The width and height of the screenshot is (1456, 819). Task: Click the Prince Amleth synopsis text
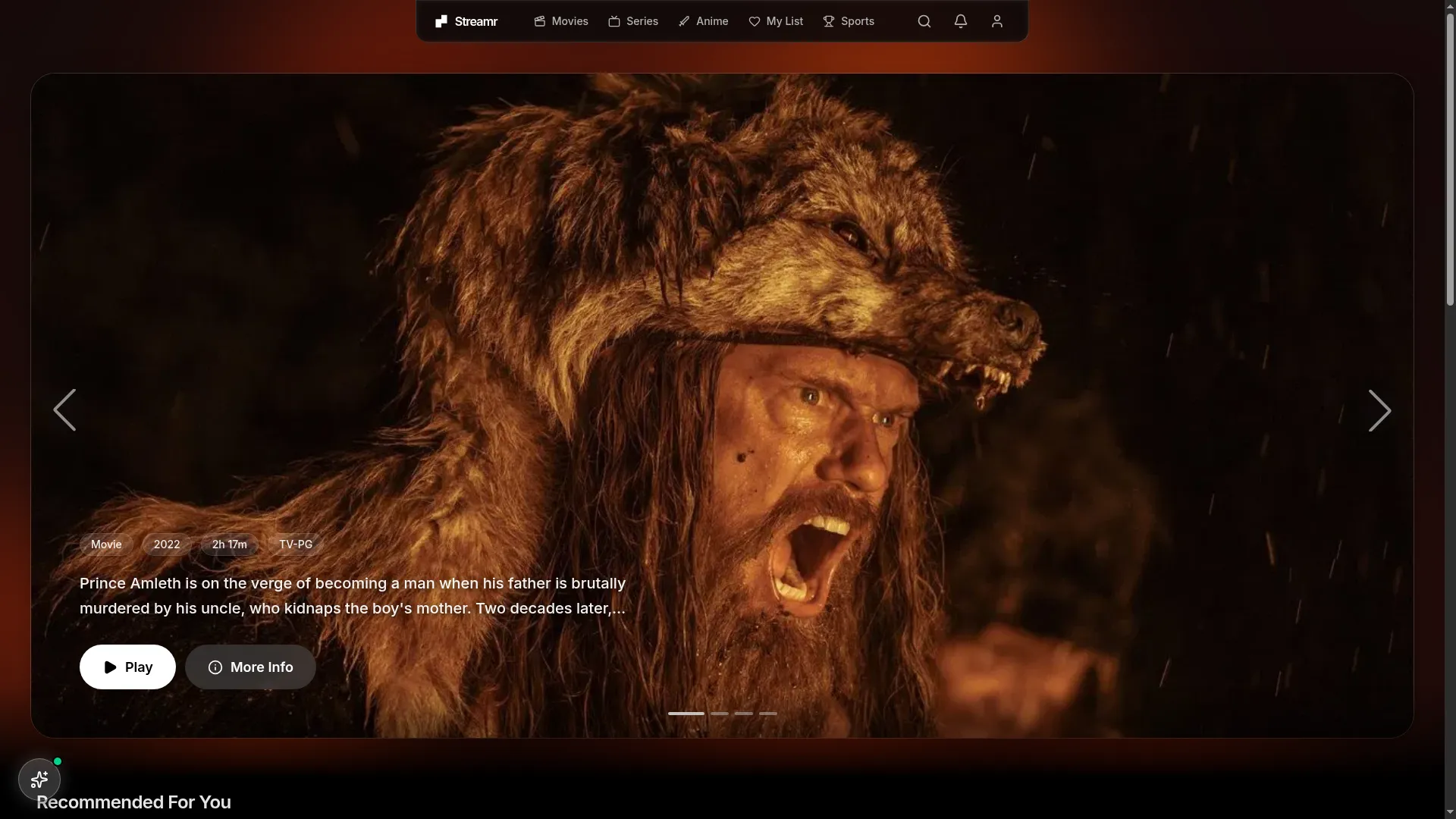(353, 596)
